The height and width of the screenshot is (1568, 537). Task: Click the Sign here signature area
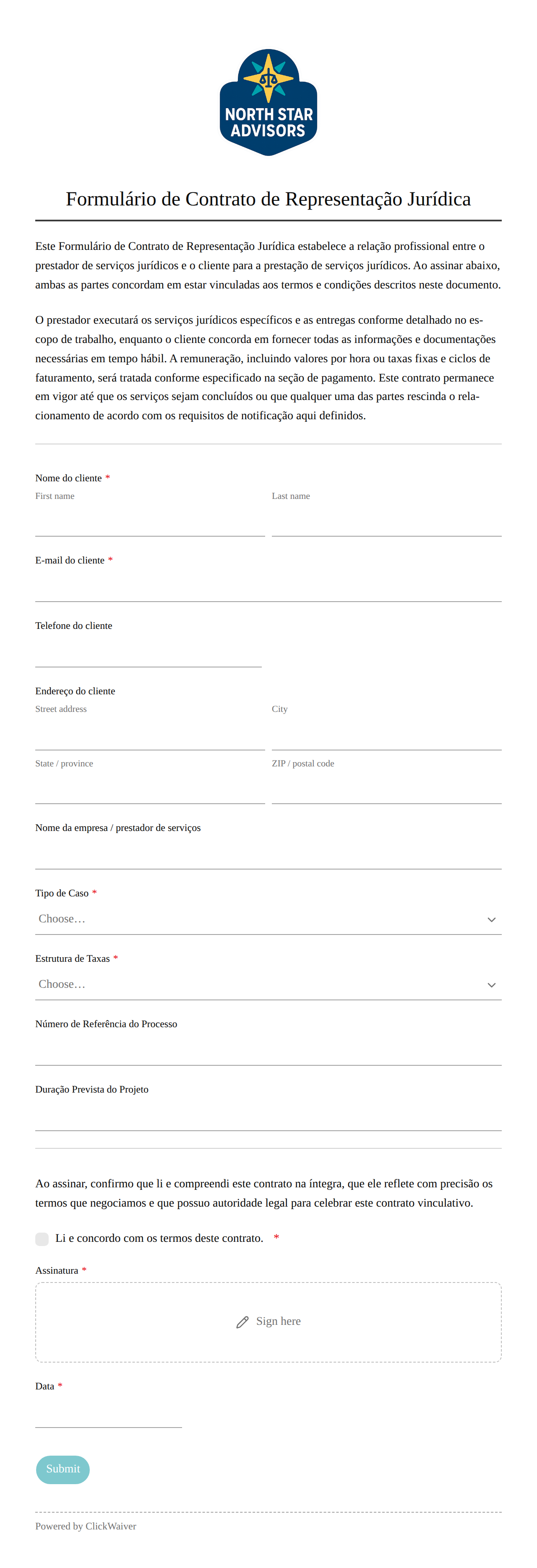[x=268, y=1322]
